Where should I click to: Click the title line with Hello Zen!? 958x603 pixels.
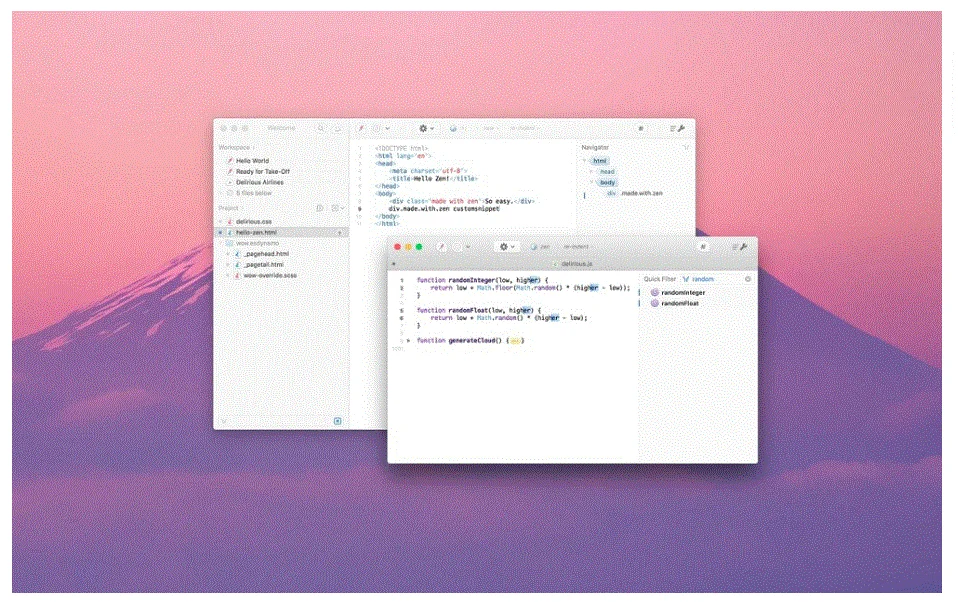433,179
